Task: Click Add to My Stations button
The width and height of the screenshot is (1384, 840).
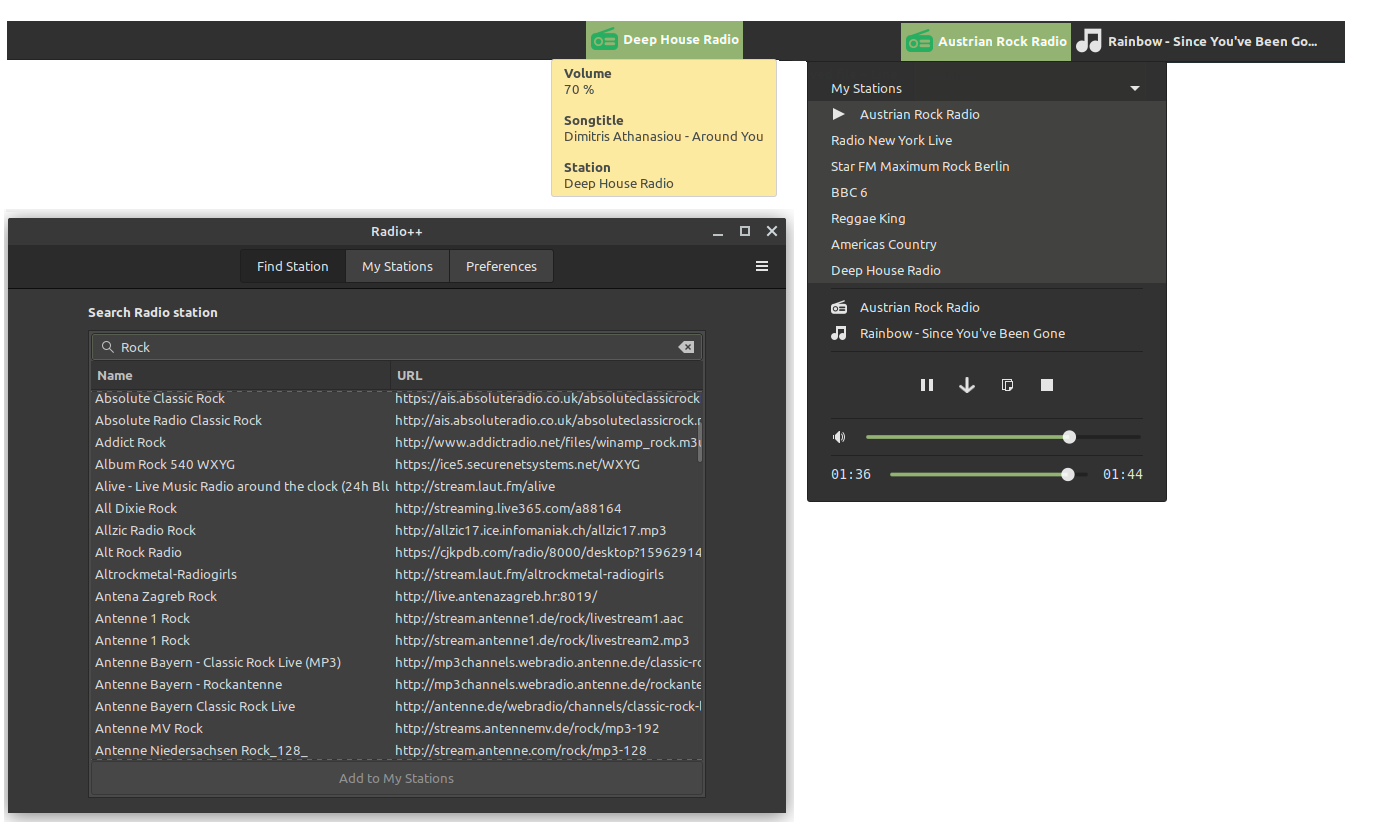Action: (x=397, y=778)
